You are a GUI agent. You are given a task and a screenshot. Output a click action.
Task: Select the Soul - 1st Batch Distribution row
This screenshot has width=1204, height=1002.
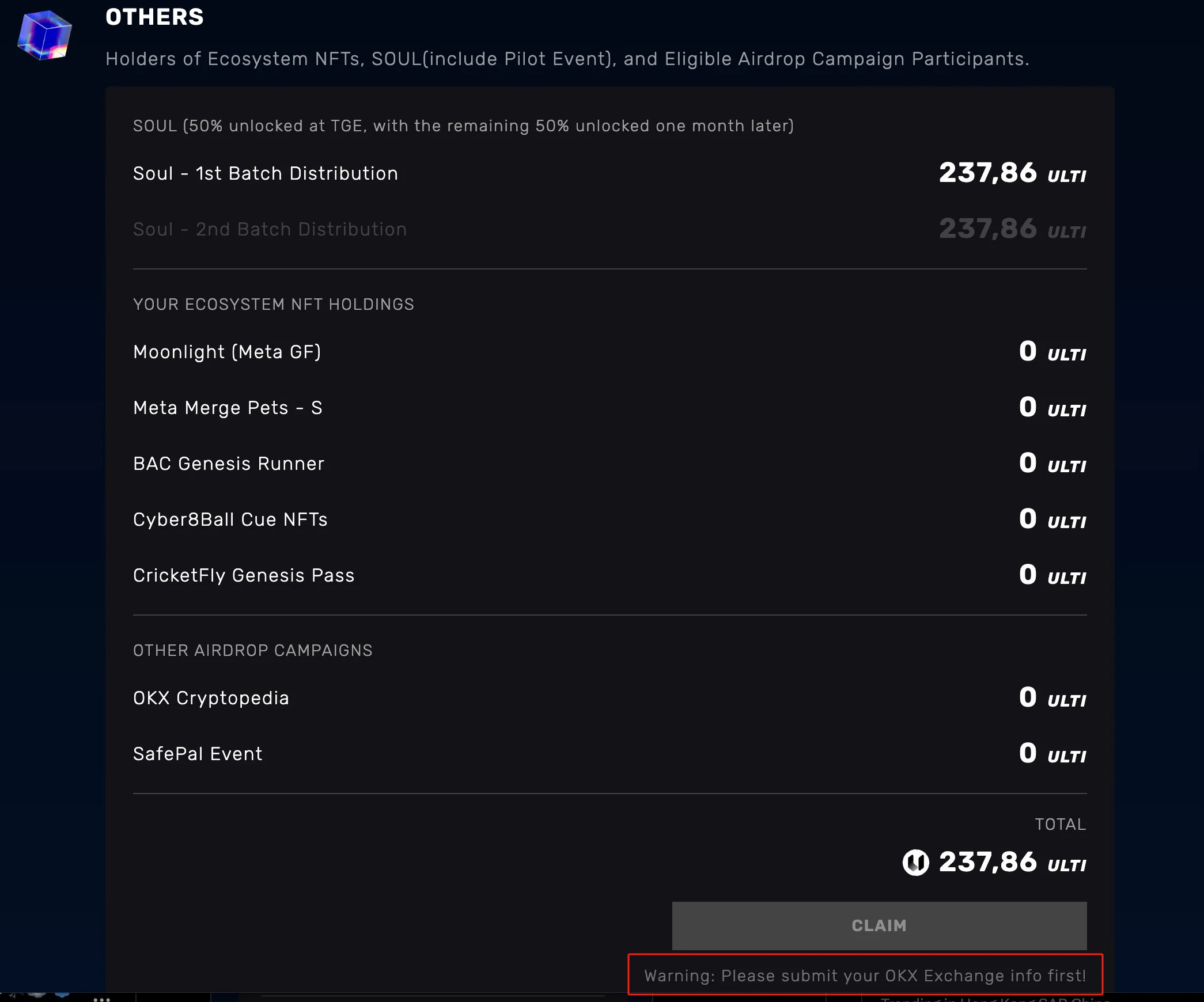(x=609, y=173)
